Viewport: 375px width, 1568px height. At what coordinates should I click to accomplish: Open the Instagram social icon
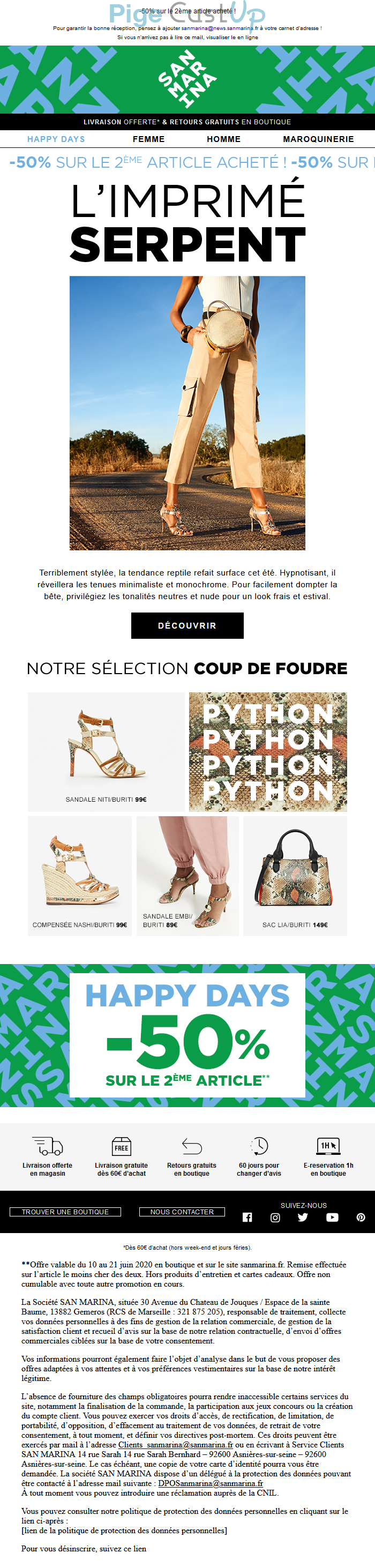tap(275, 1218)
